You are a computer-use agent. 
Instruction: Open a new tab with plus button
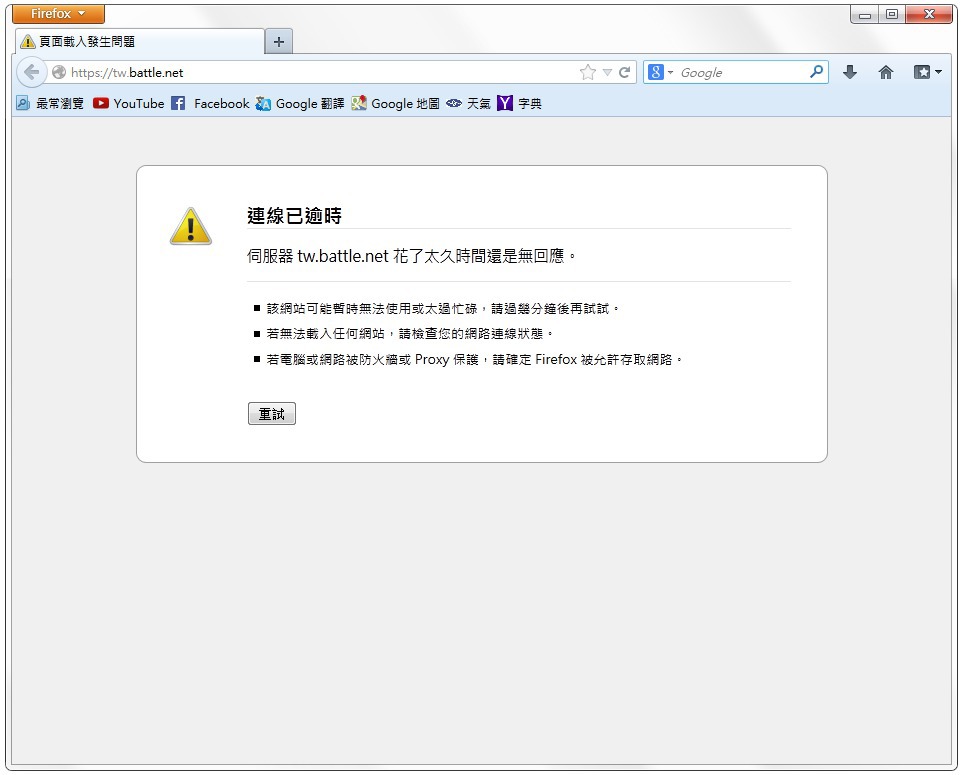279,42
